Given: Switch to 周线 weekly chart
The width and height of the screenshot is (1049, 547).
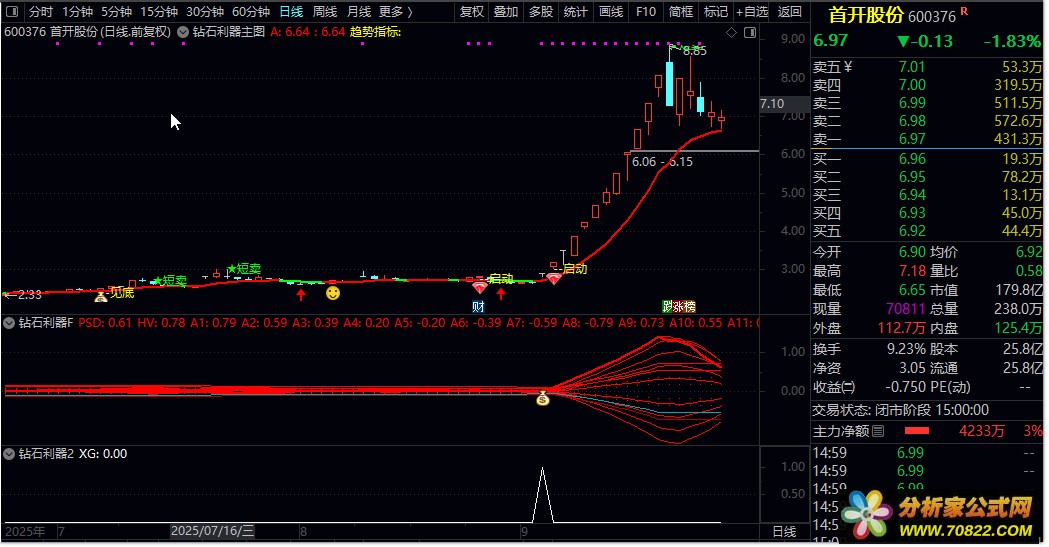Looking at the screenshot, I should click(325, 11).
